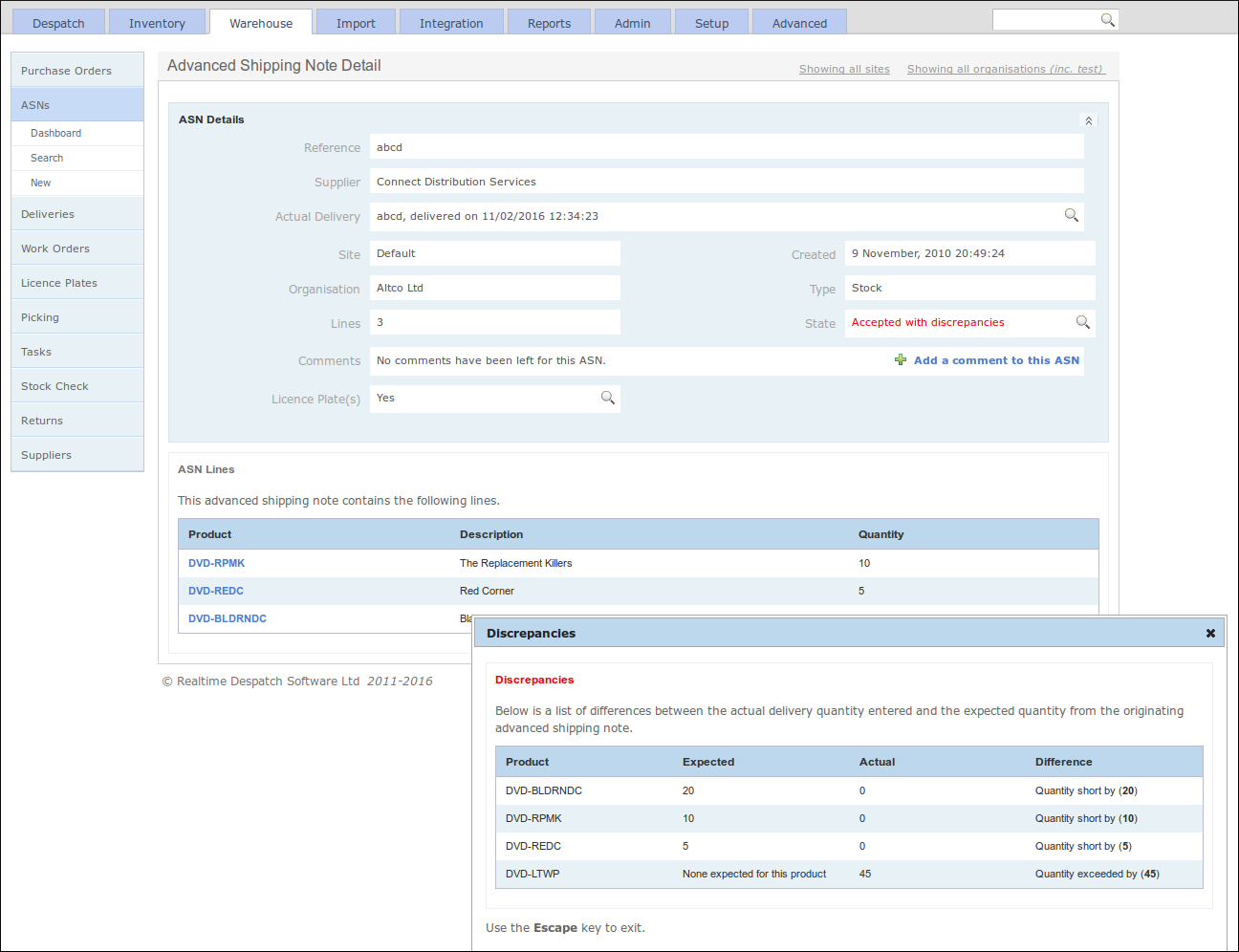This screenshot has width=1239, height=952.
Task: Open Stock Check in sidebar
Action: [77, 386]
